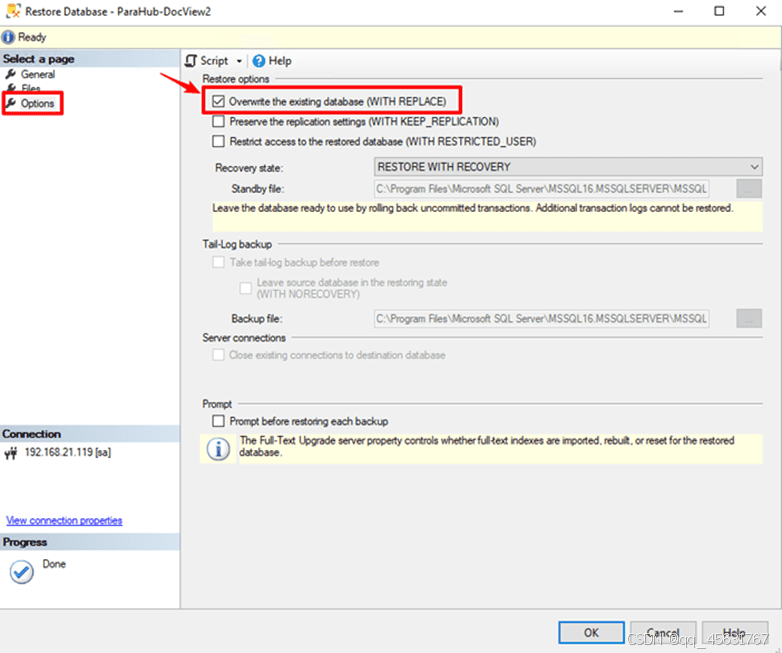Click the OK button
782x653 pixels.
pyautogui.click(x=591, y=632)
